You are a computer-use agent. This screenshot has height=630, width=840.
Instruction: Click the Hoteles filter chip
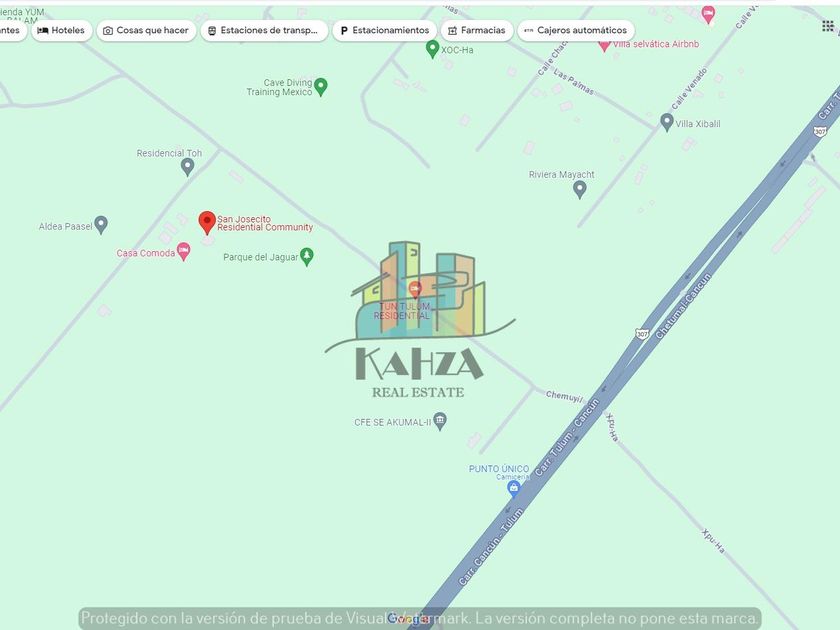click(x=62, y=31)
